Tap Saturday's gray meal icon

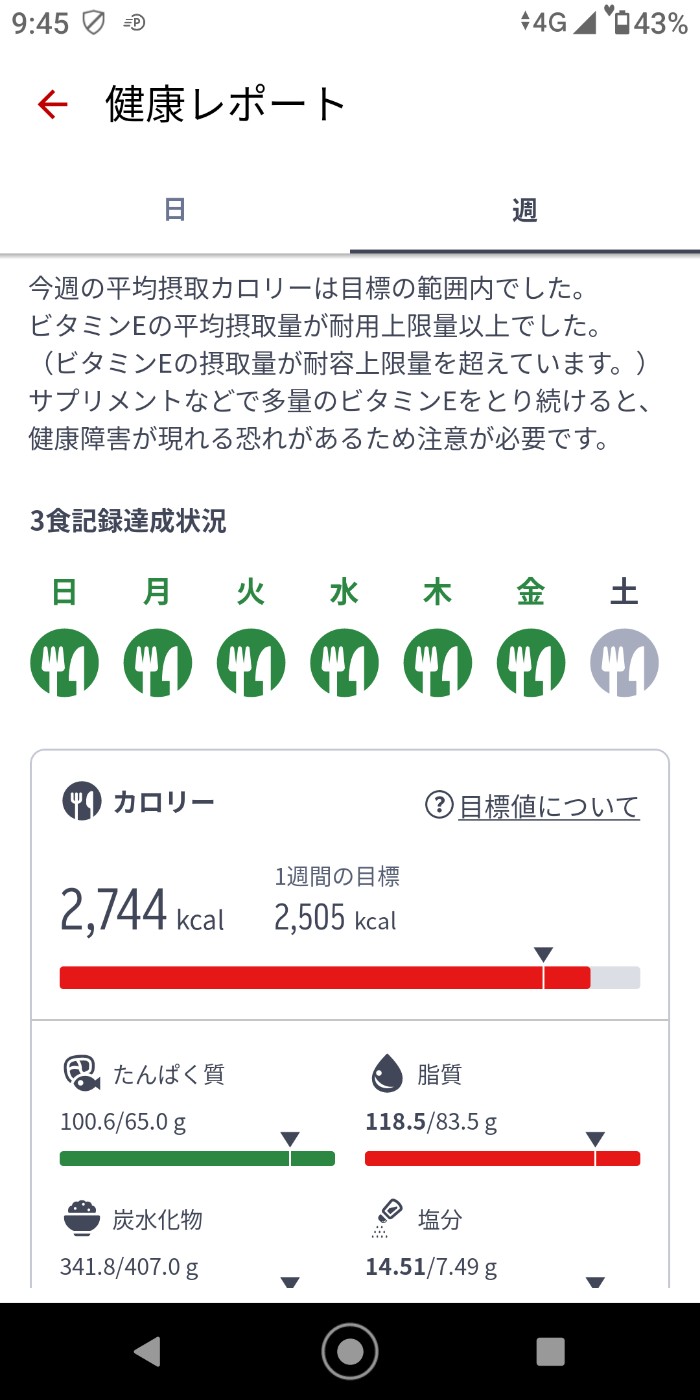pyautogui.click(x=624, y=662)
